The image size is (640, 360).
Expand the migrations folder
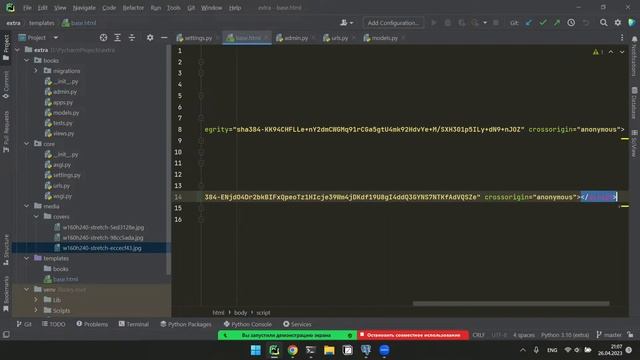pos(36,71)
